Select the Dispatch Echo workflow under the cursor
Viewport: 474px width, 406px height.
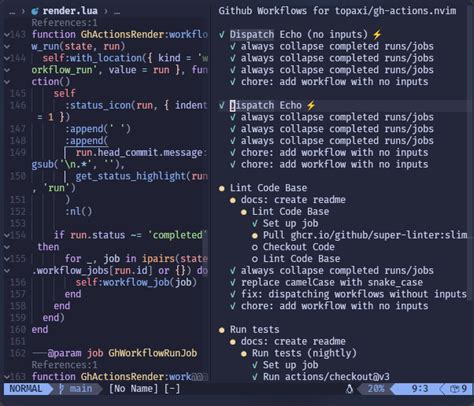click(265, 105)
